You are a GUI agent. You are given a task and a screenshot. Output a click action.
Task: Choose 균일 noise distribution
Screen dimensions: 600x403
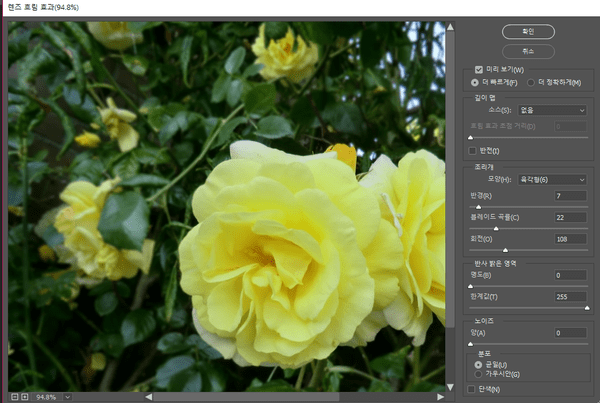coord(478,365)
